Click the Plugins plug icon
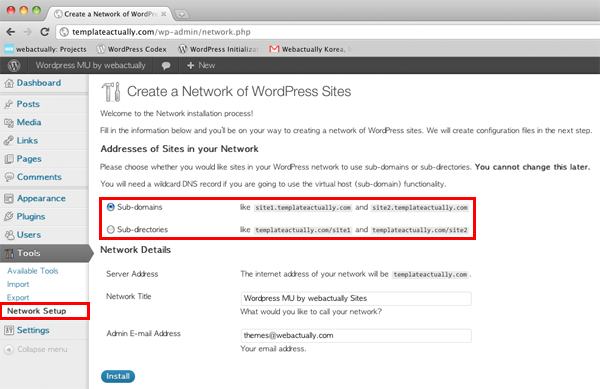Screen dimensions: 600x389 (x=9, y=216)
